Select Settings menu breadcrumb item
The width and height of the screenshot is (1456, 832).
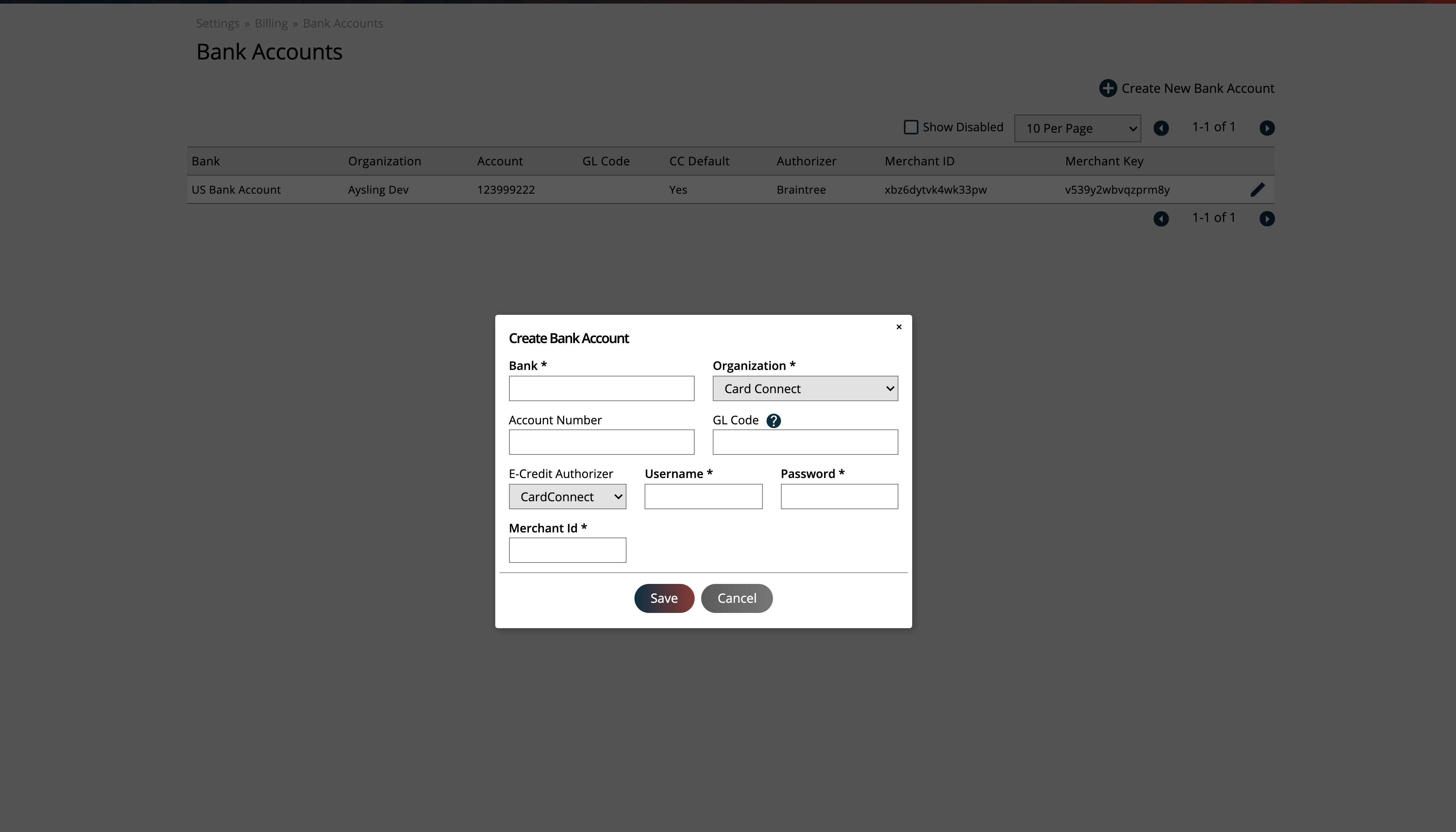click(x=217, y=22)
